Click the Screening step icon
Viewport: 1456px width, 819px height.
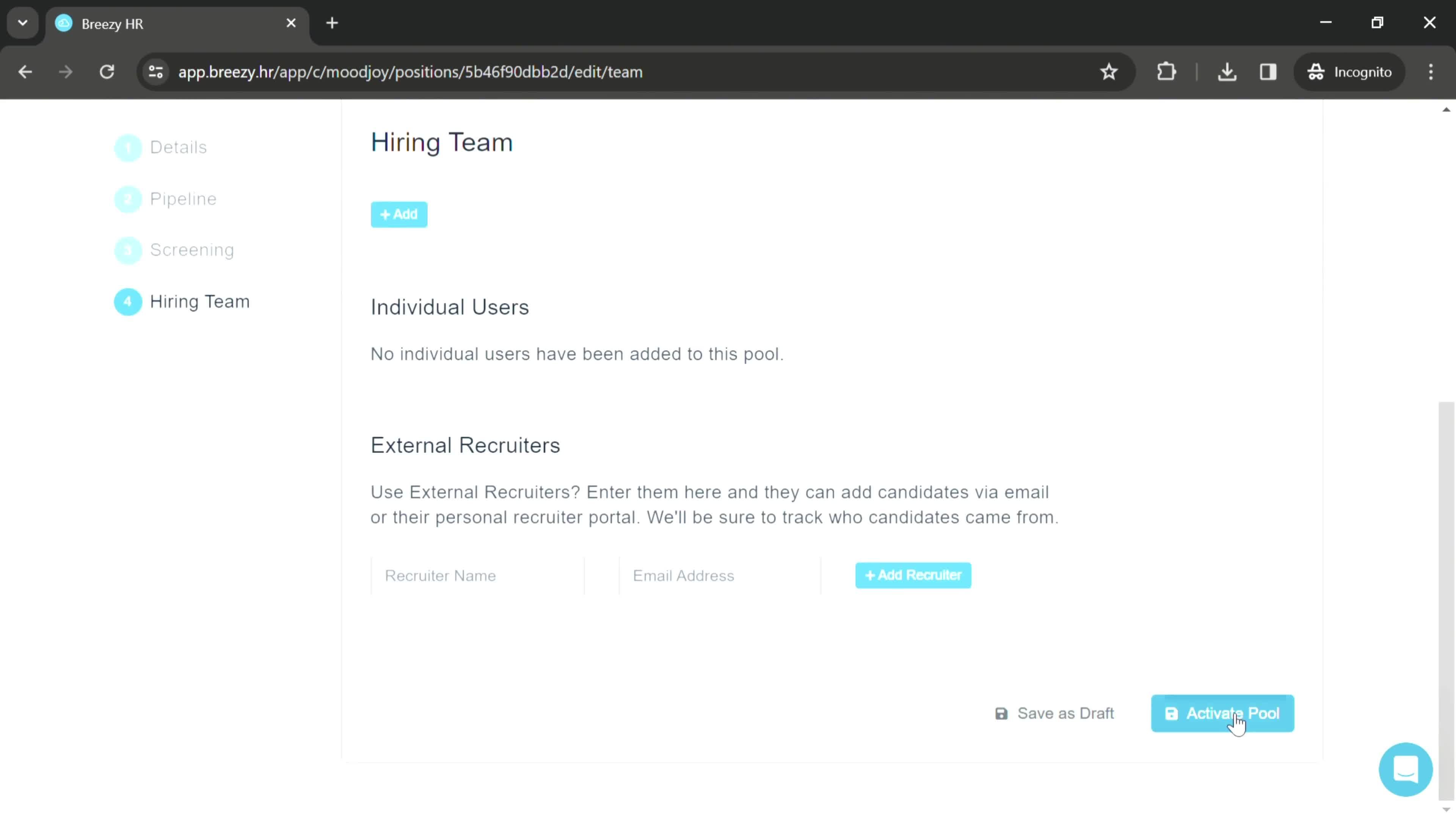[128, 249]
